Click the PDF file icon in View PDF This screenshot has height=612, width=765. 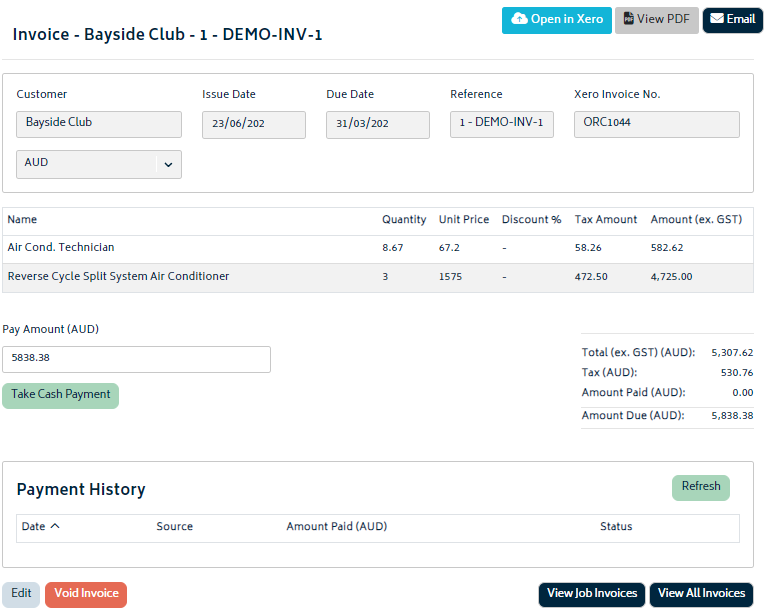pyautogui.click(x=627, y=20)
